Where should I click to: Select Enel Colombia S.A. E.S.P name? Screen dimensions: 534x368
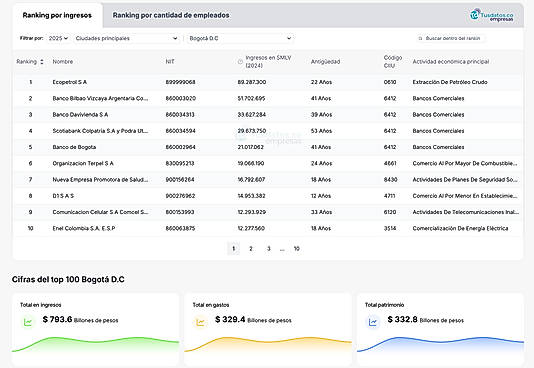(84, 228)
